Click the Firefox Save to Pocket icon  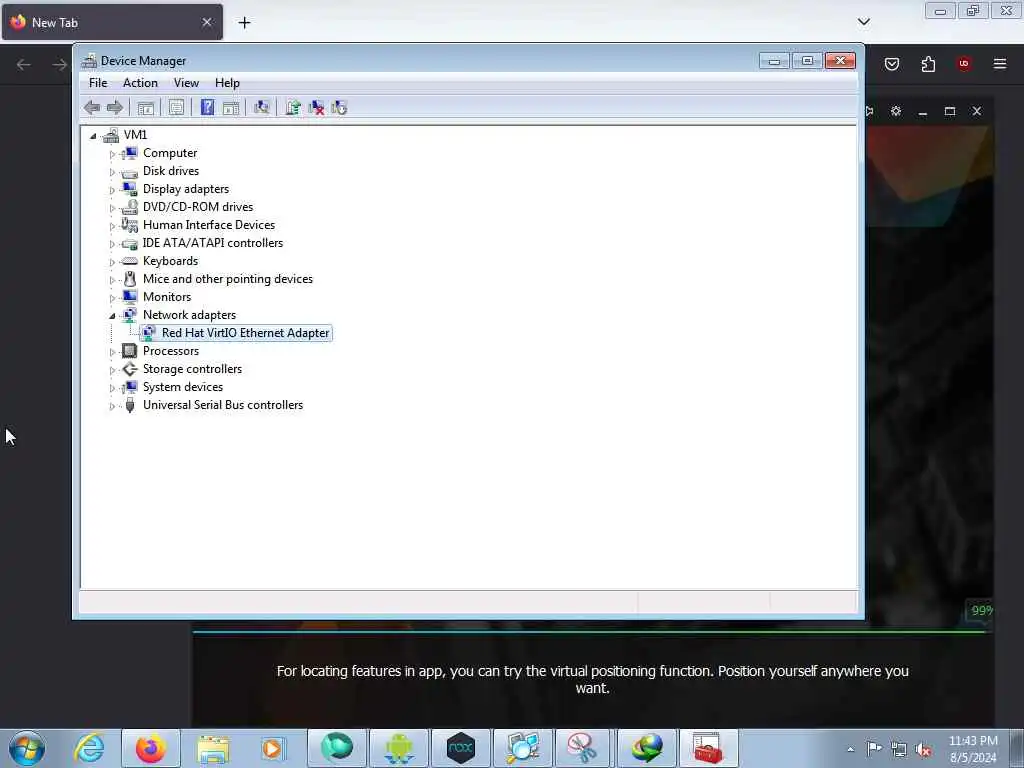pyautogui.click(x=892, y=64)
